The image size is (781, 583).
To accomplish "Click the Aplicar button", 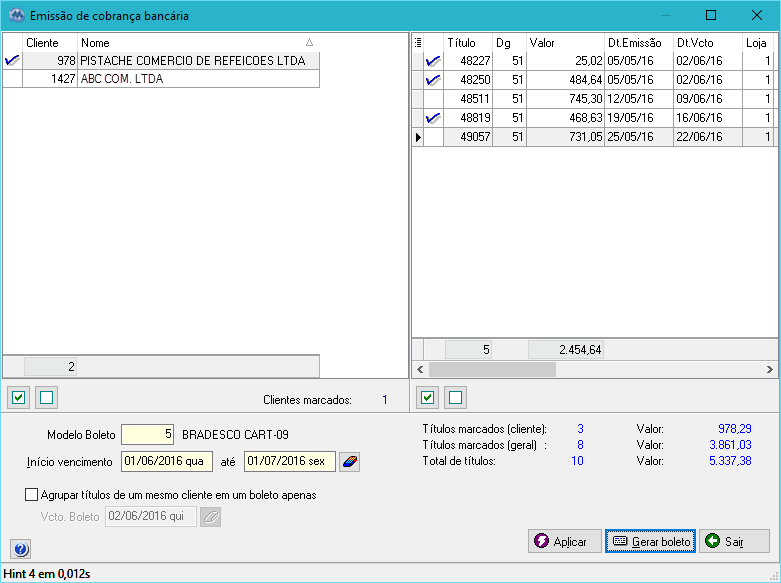I will tap(565, 541).
